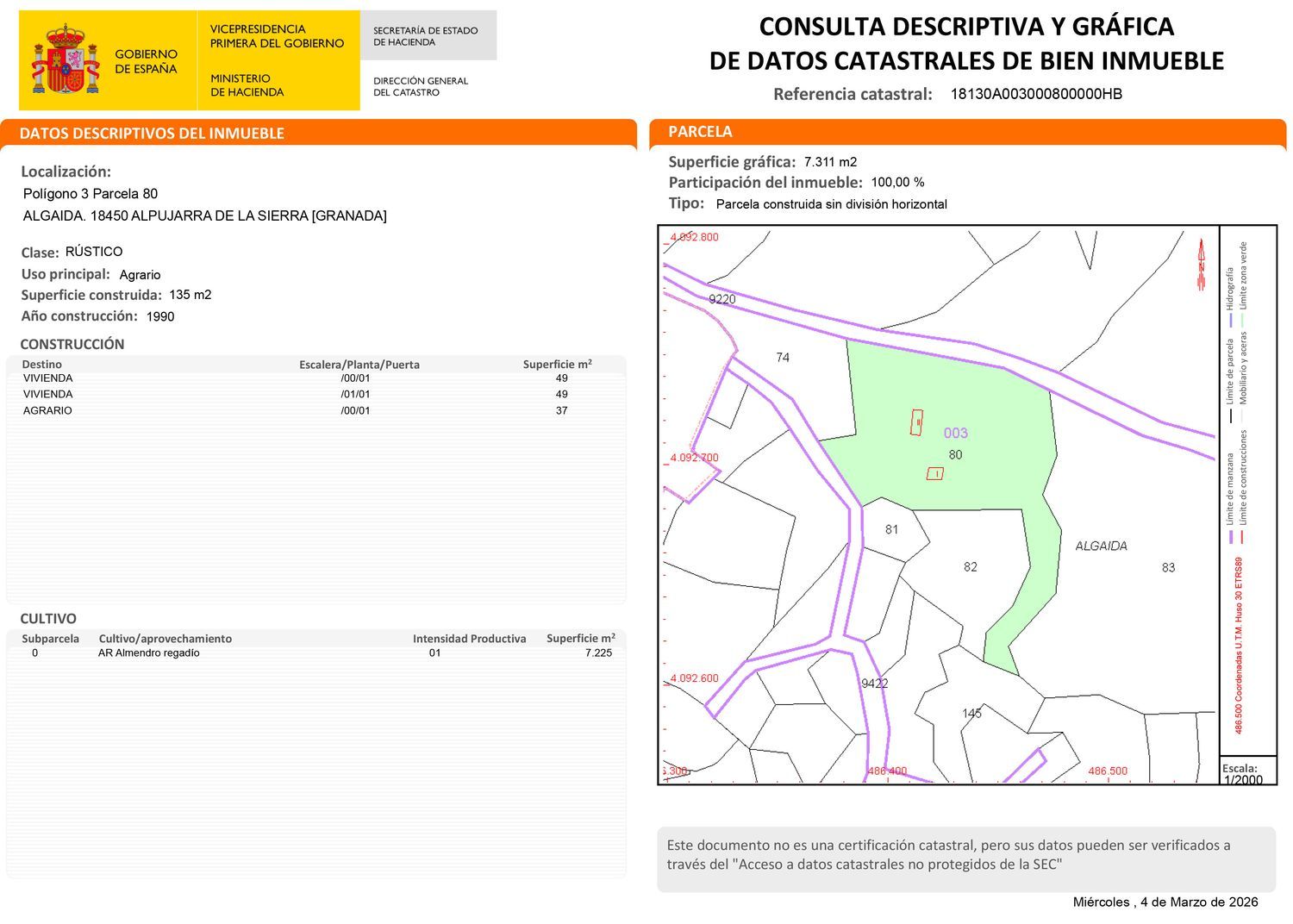Click the 'Hidrografía' legend label
The height and width of the screenshot is (924, 1293).
(x=1231, y=289)
